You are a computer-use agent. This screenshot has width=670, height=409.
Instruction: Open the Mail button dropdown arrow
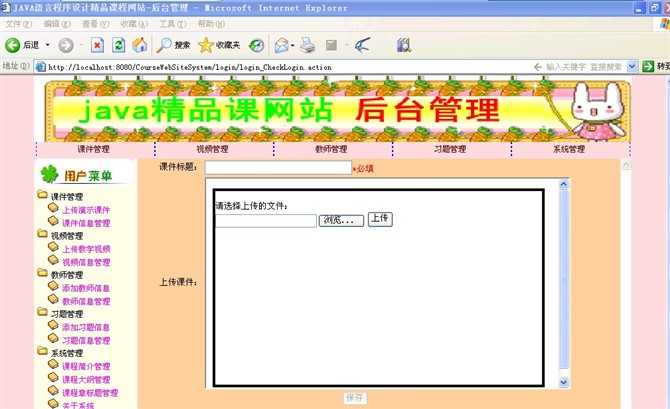pos(293,45)
